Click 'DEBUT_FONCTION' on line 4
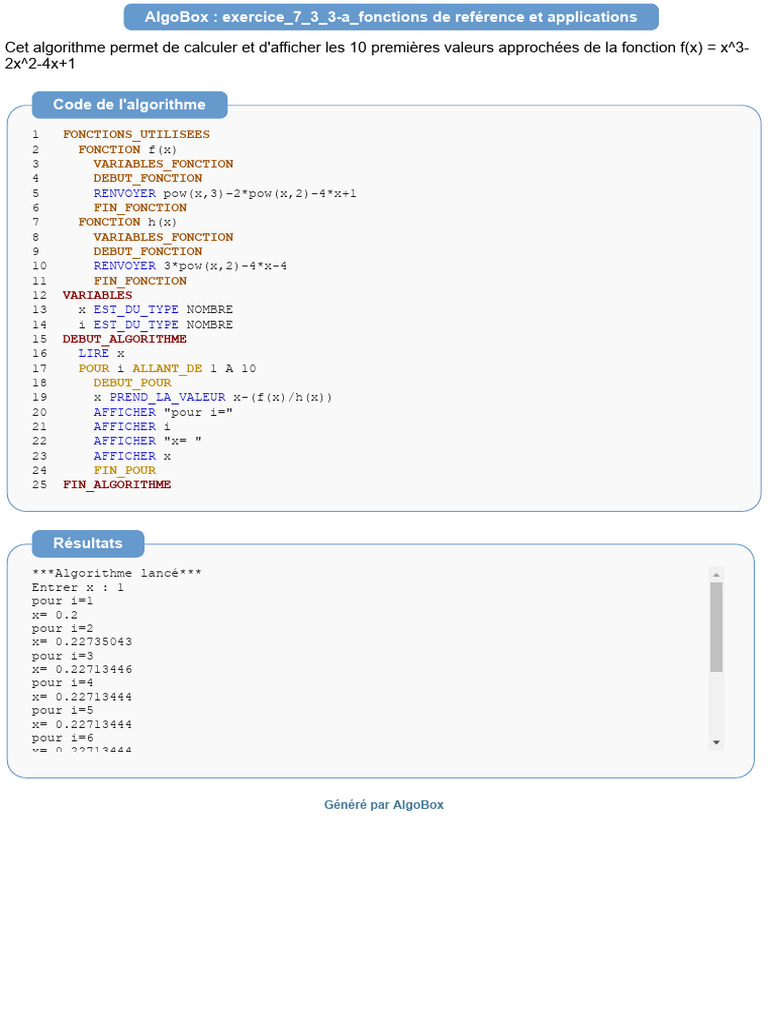Screen dimensions: 768x1024 point(148,178)
